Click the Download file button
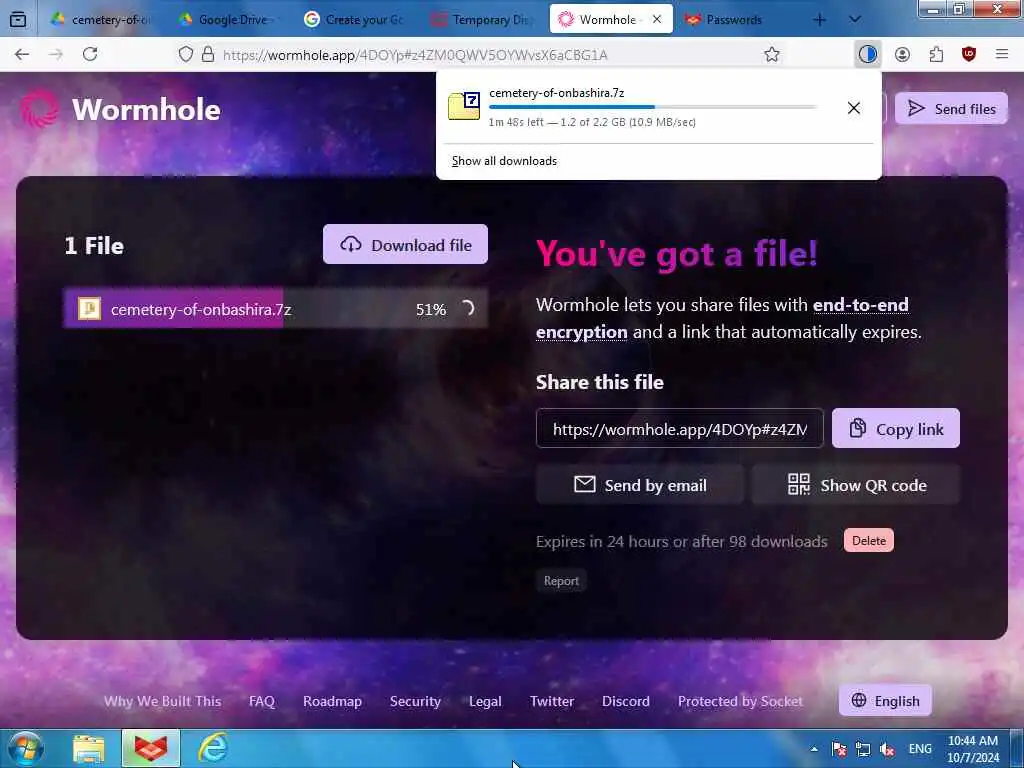 406,245
